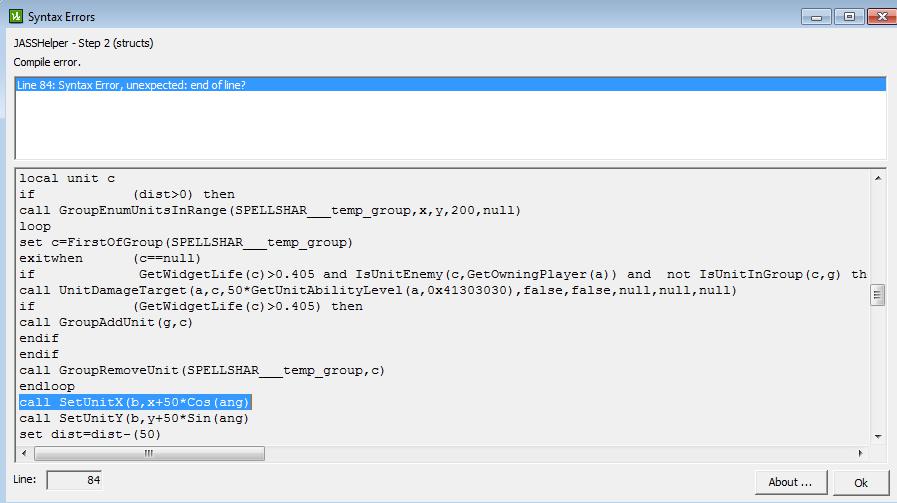Click the 'call GroupRemoveUnit' code line
897x503 pixels.
click(x=202, y=370)
